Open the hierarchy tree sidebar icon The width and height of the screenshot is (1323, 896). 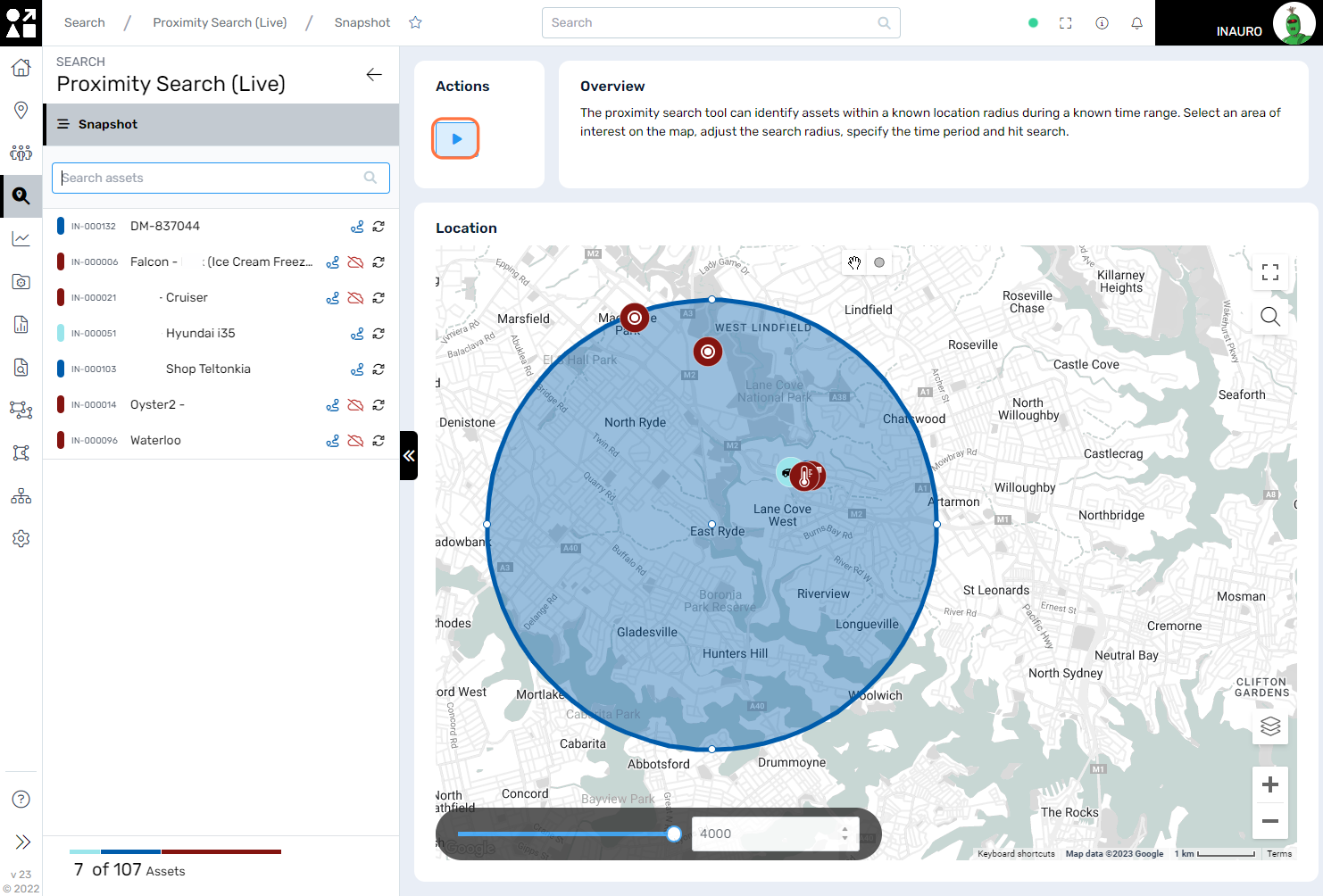[x=21, y=496]
